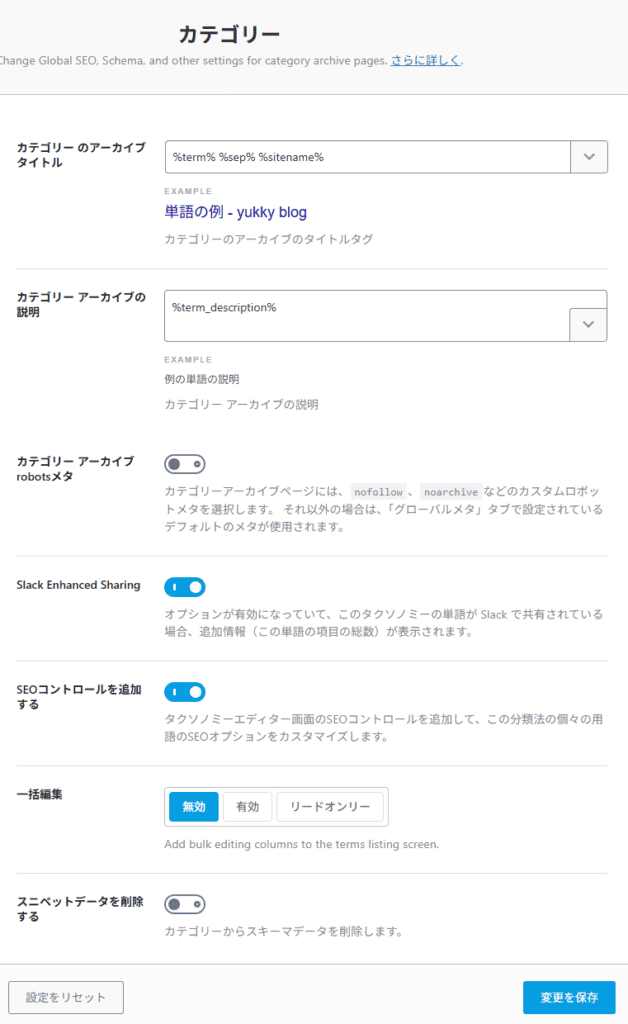Open the さらに詳しく link

click(425, 60)
